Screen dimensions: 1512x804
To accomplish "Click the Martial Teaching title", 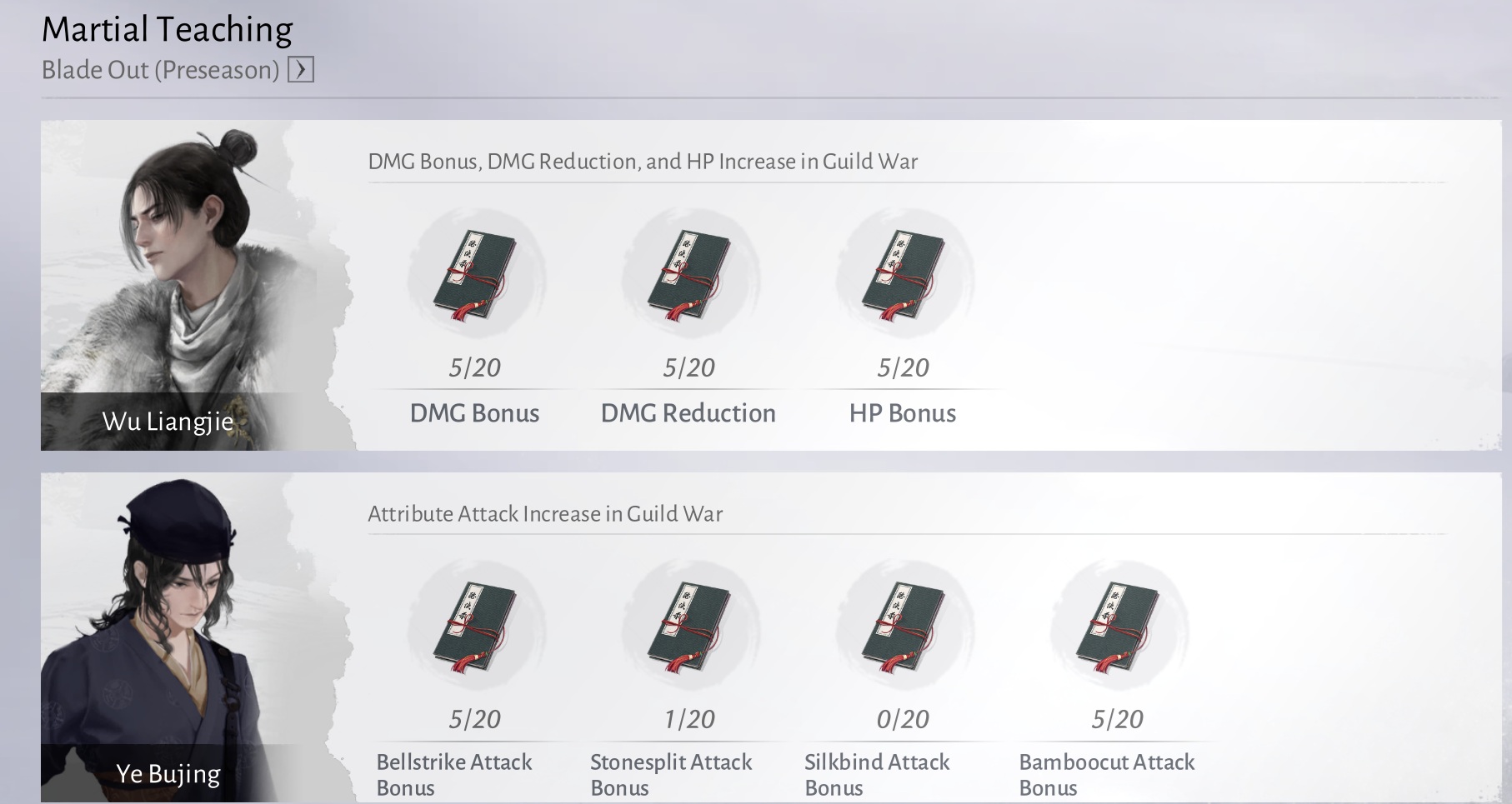I will (168, 29).
